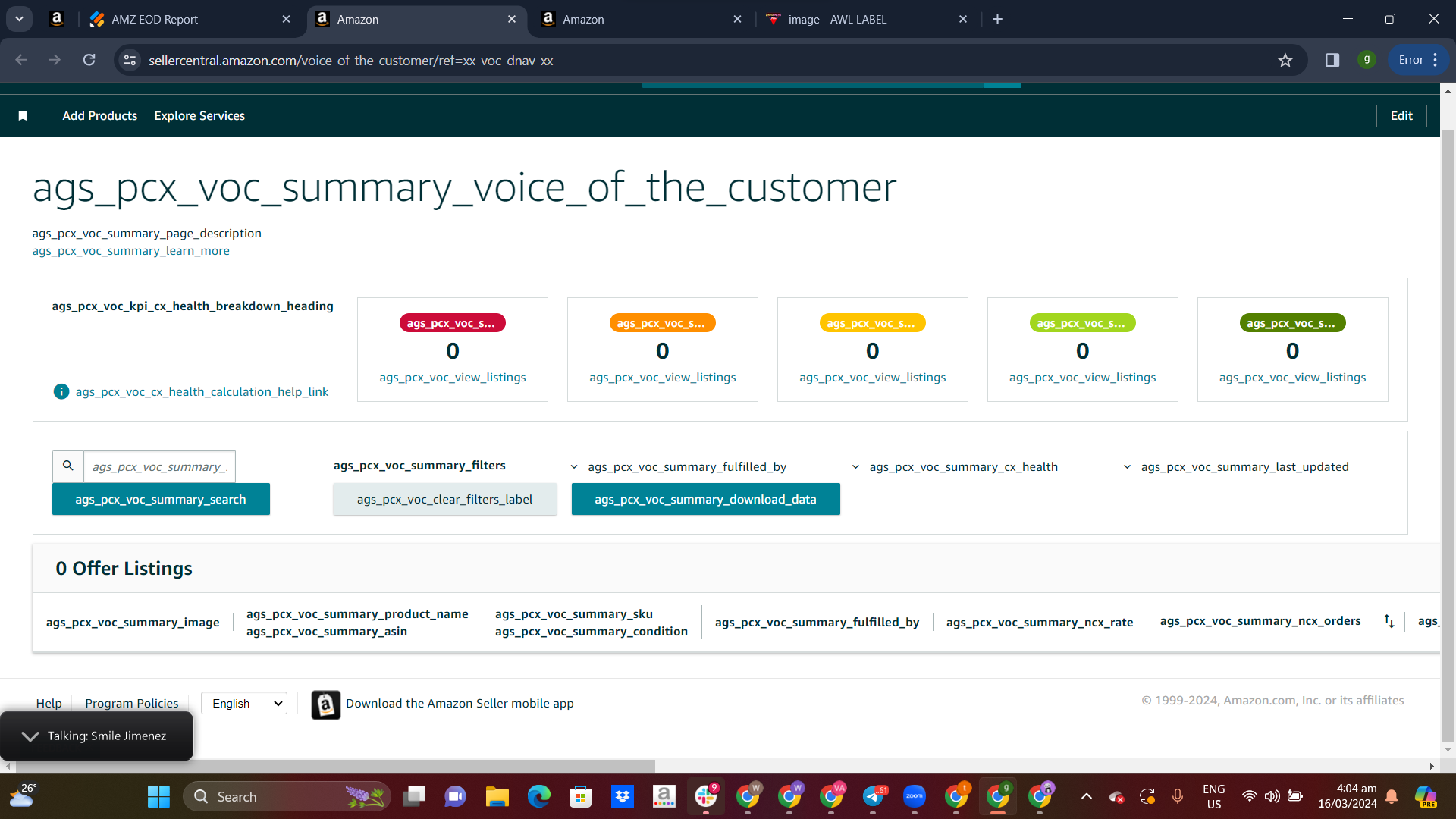Open the Help link in the footer
The width and height of the screenshot is (1456, 819).
49,703
